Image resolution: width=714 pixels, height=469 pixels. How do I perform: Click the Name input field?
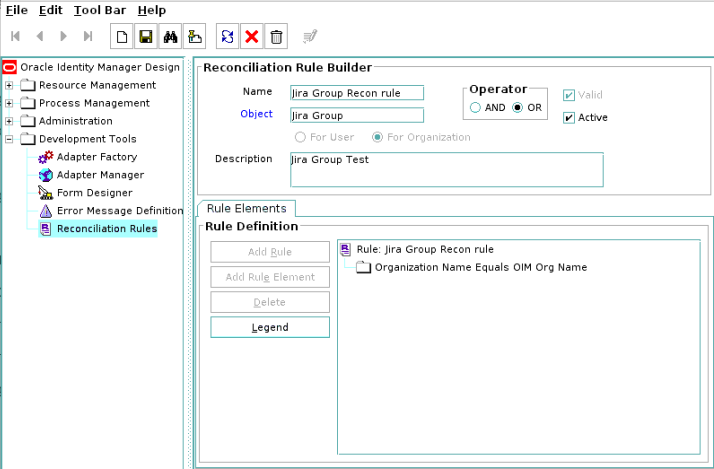point(357,93)
